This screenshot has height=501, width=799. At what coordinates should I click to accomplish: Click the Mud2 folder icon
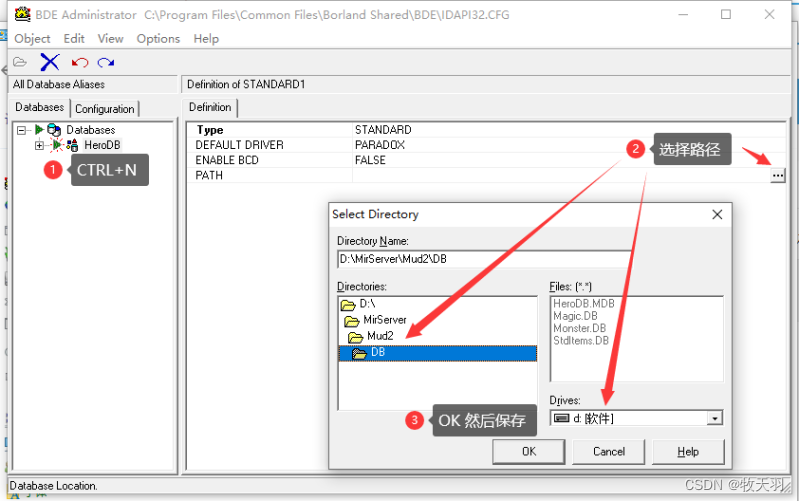point(355,337)
